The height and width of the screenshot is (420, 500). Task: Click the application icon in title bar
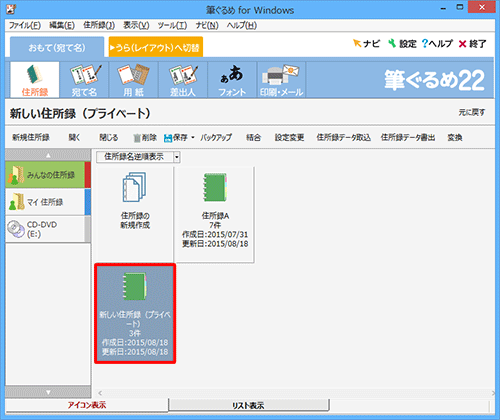click(x=11, y=9)
